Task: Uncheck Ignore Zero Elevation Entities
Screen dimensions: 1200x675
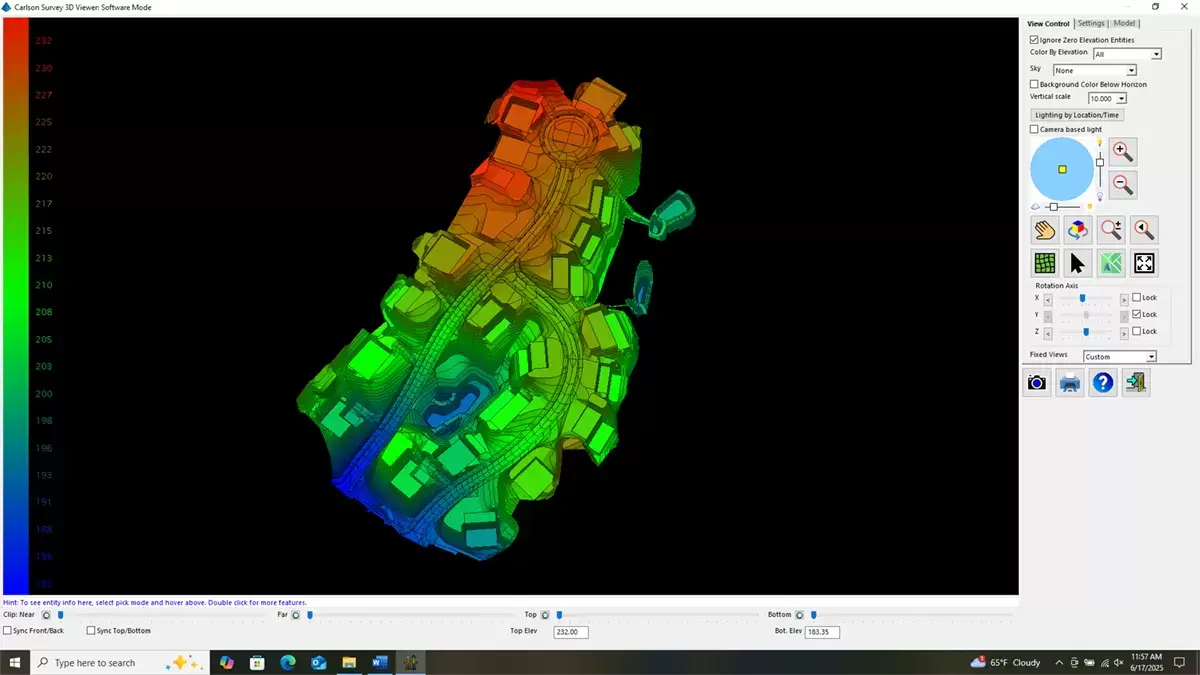Action: [x=1034, y=40]
